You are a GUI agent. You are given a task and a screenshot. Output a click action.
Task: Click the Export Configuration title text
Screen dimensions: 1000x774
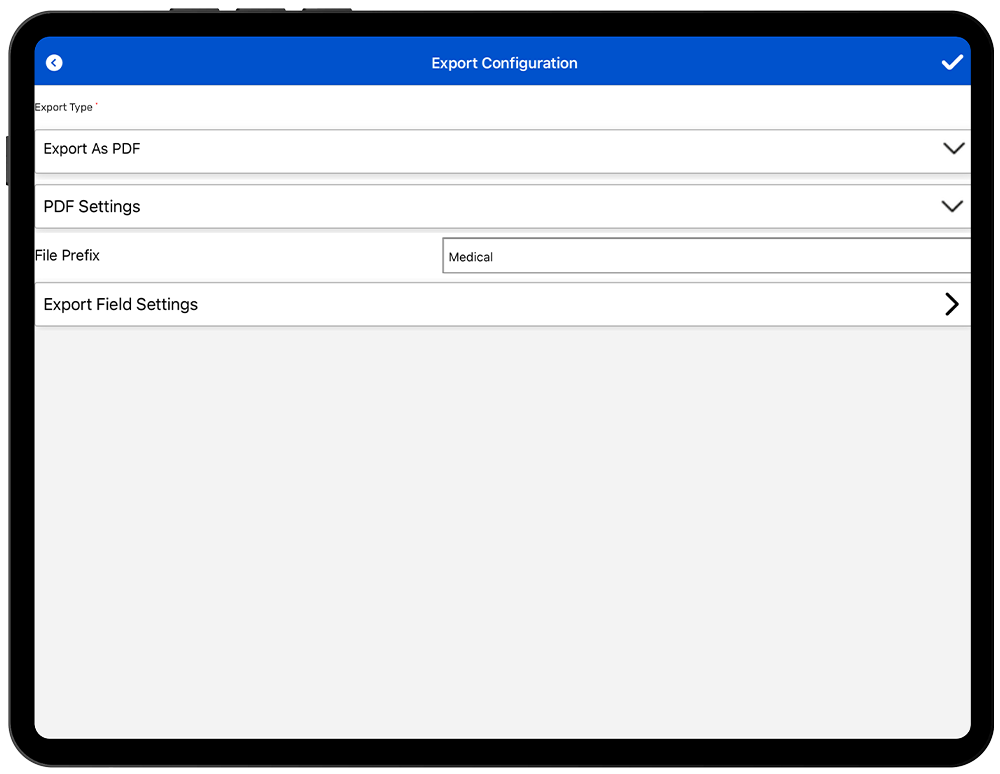coord(504,63)
